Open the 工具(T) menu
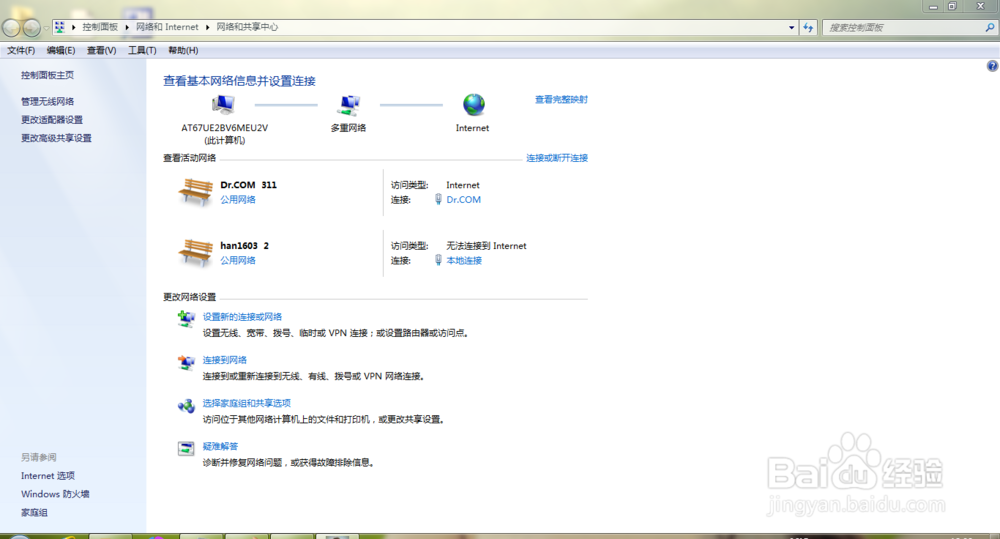The width and height of the screenshot is (1000, 539). coord(142,50)
